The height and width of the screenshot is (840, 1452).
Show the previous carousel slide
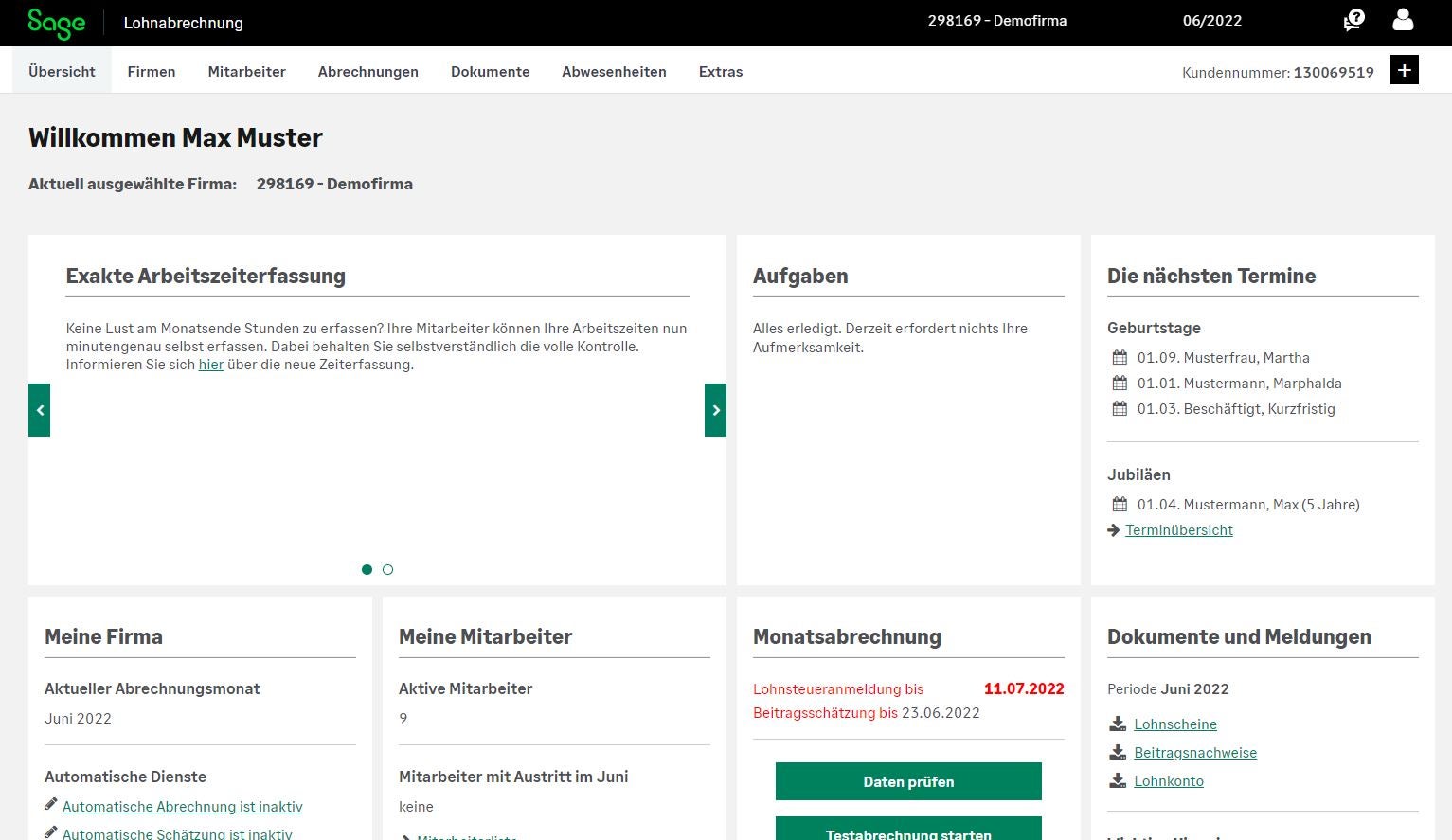[x=39, y=410]
